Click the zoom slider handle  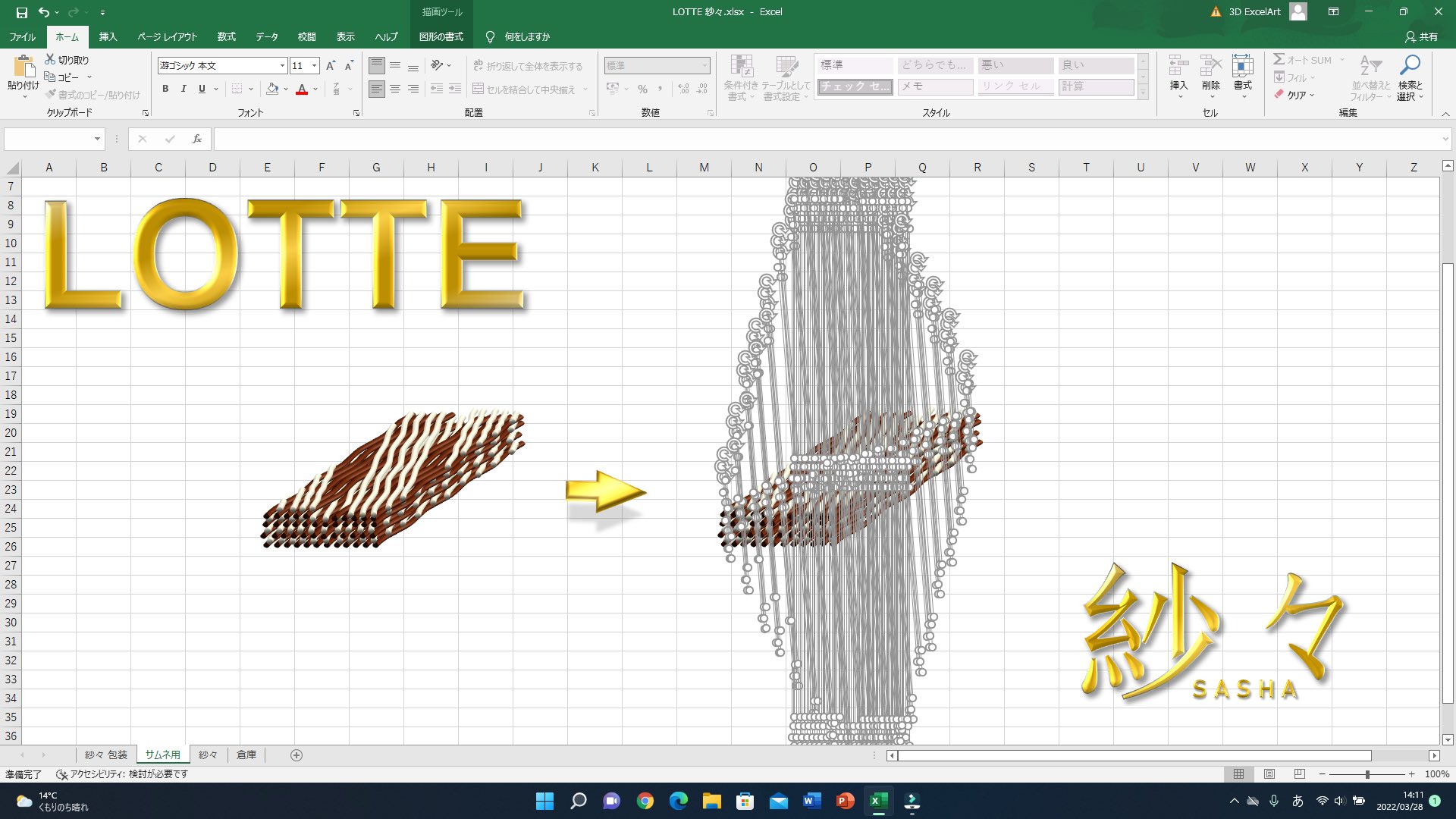pyautogui.click(x=1367, y=774)
